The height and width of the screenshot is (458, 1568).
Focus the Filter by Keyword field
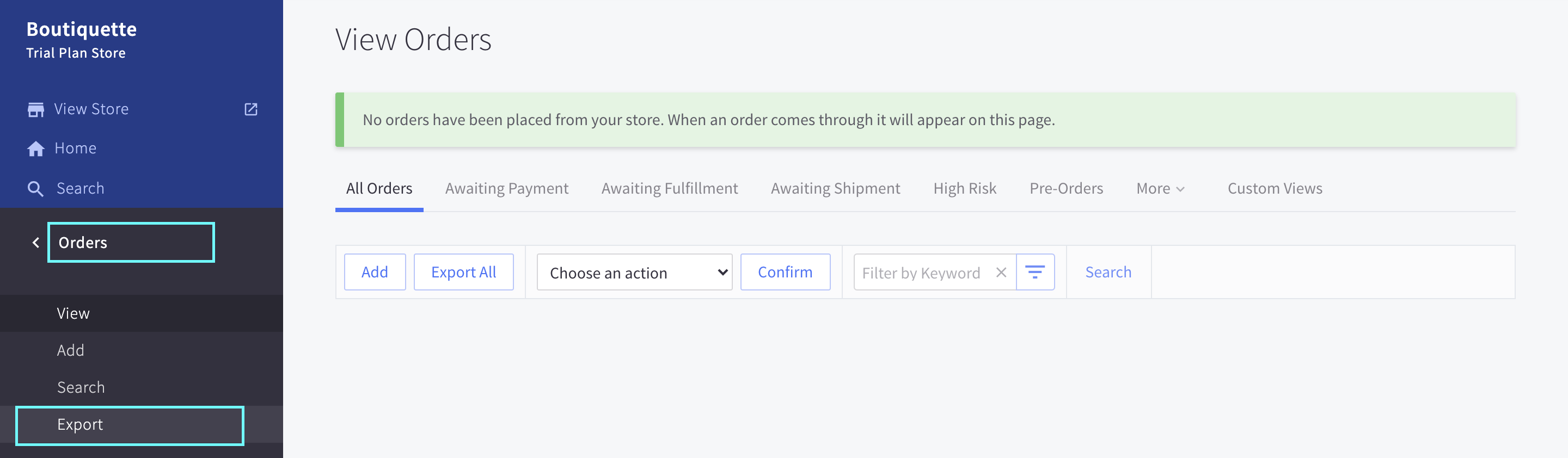921,273
